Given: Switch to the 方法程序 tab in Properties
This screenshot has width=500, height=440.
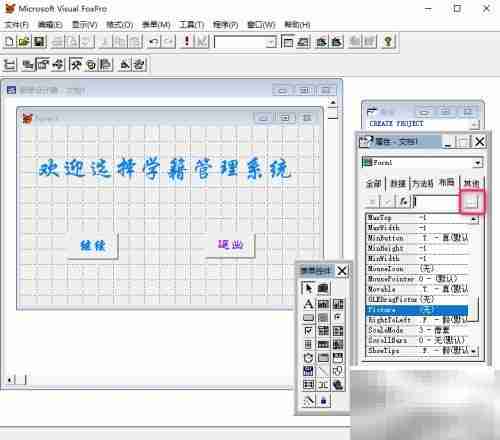Looking at the screenshot, I should coord(422,183).
